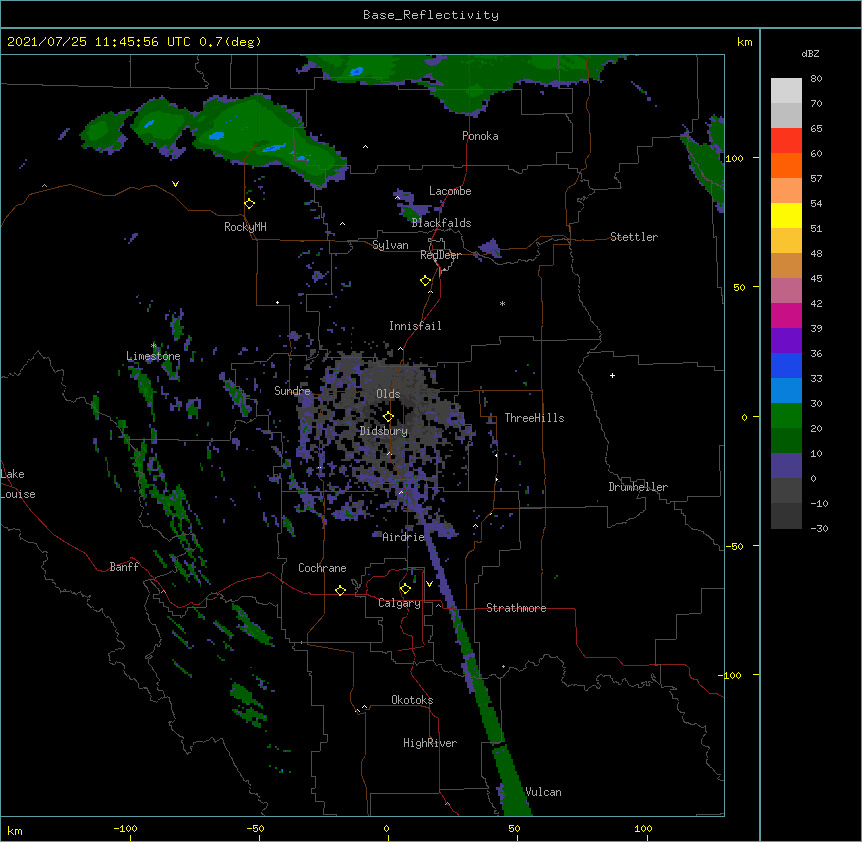Click the Ponoka city label
862x842 pixels.
click(480, 136)
